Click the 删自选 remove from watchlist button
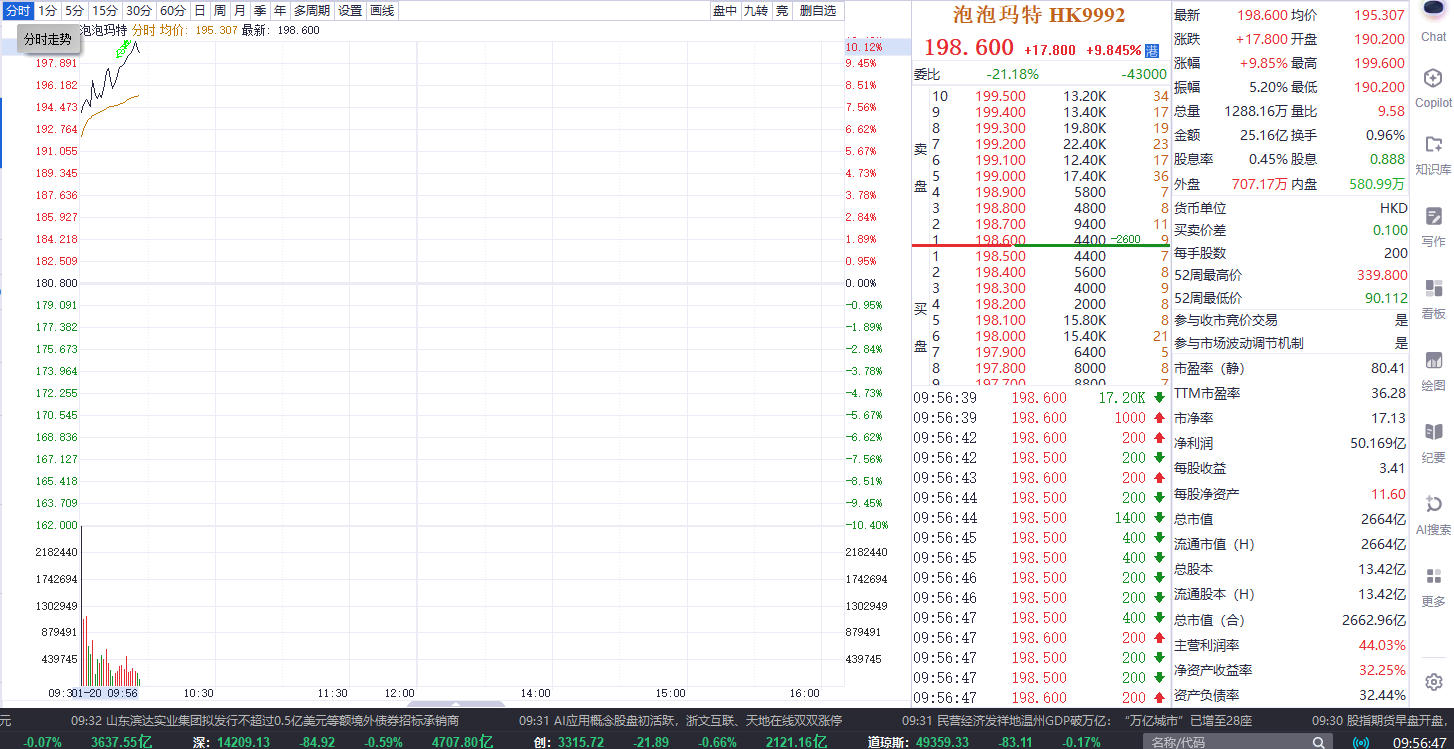 [817, 10]
